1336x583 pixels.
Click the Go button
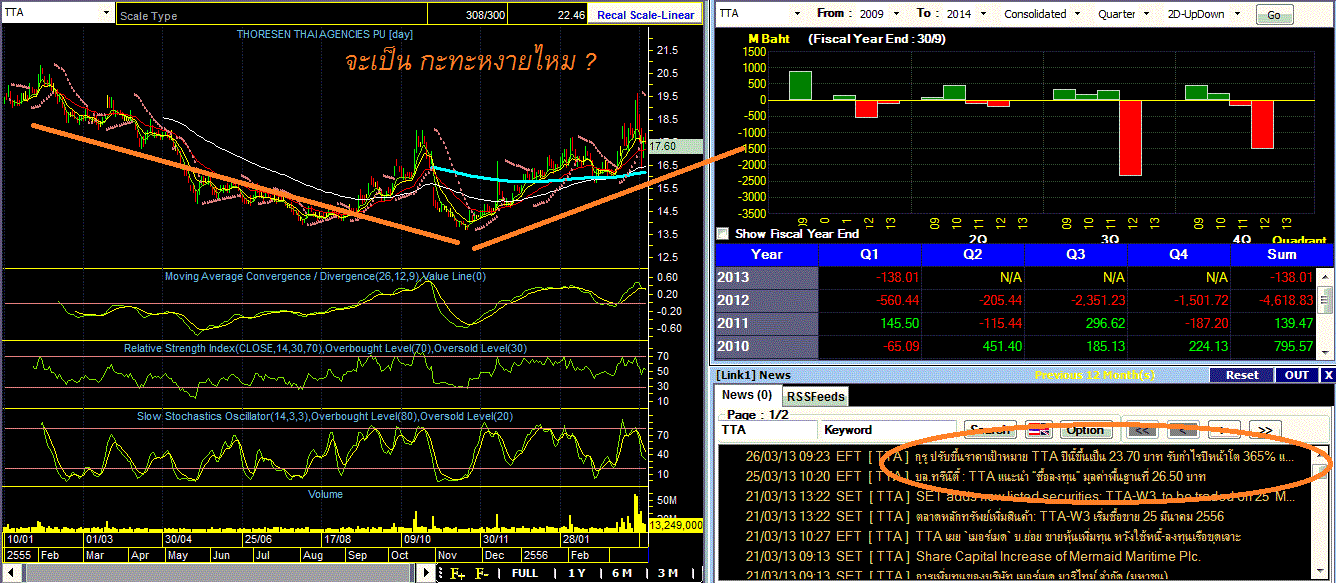pyautogui.click(x=1273, y=15)
